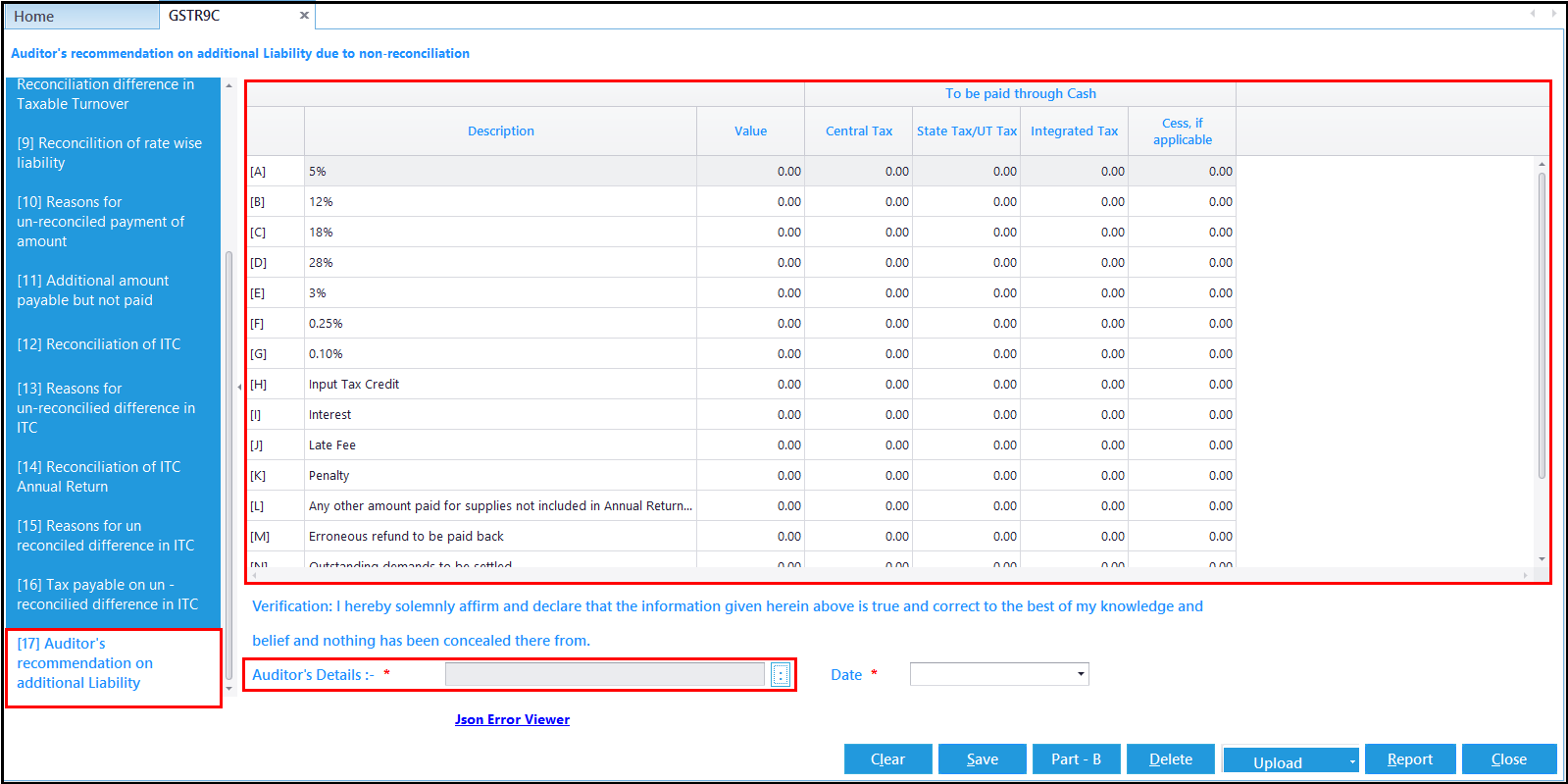Select the 12% description row
Screen dimensions: 1568x784
coord(501,202)
